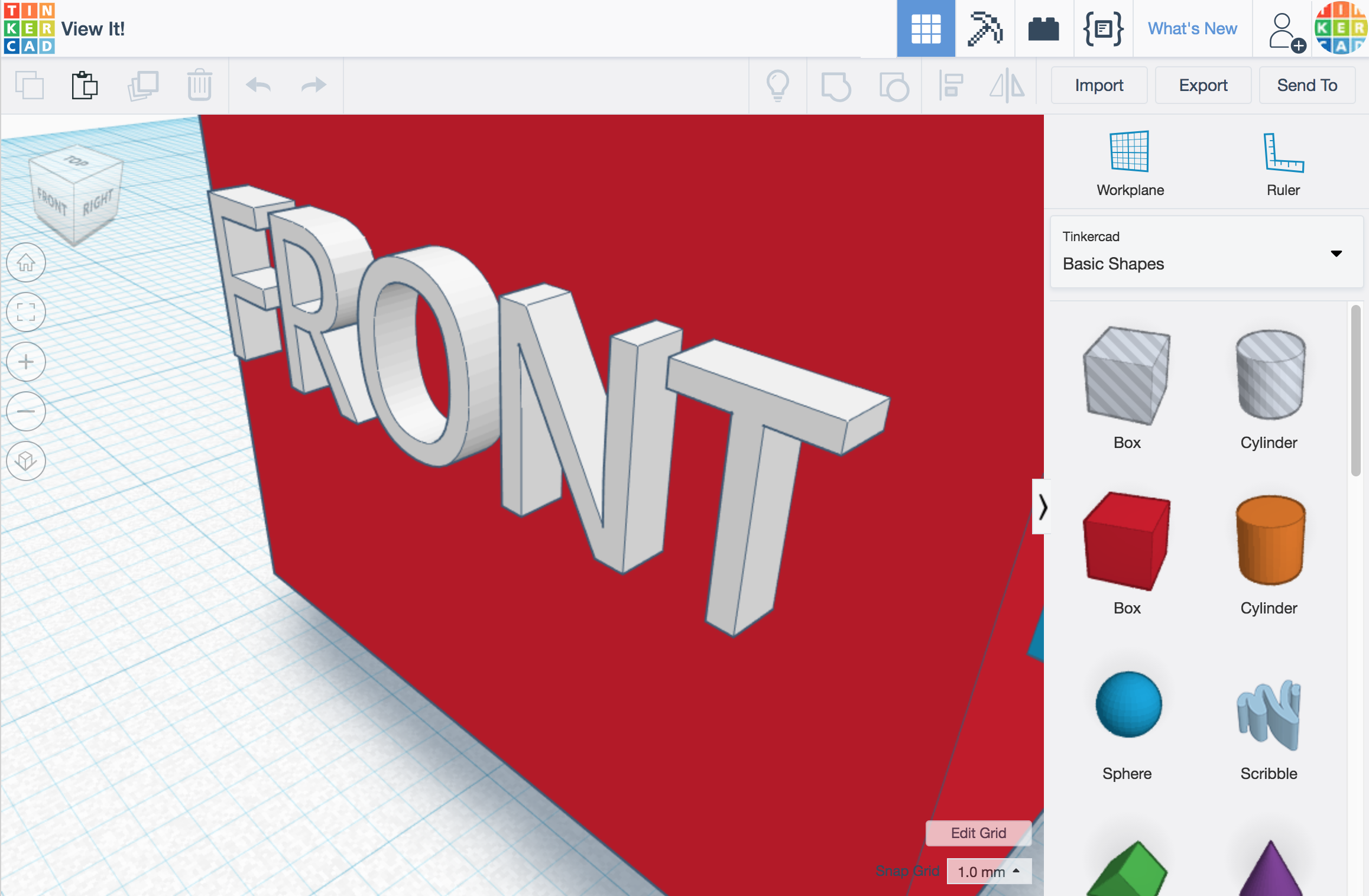Switch to 3D design grid view
Image resolution: width=1369 pixels, height=896 pixels.
(926, 28)
